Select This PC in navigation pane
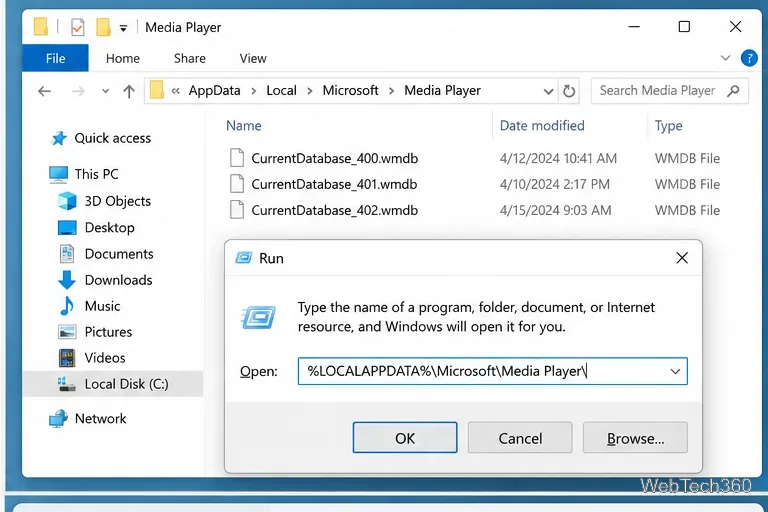This screenshot has width=768, height=512. point(96,174)
